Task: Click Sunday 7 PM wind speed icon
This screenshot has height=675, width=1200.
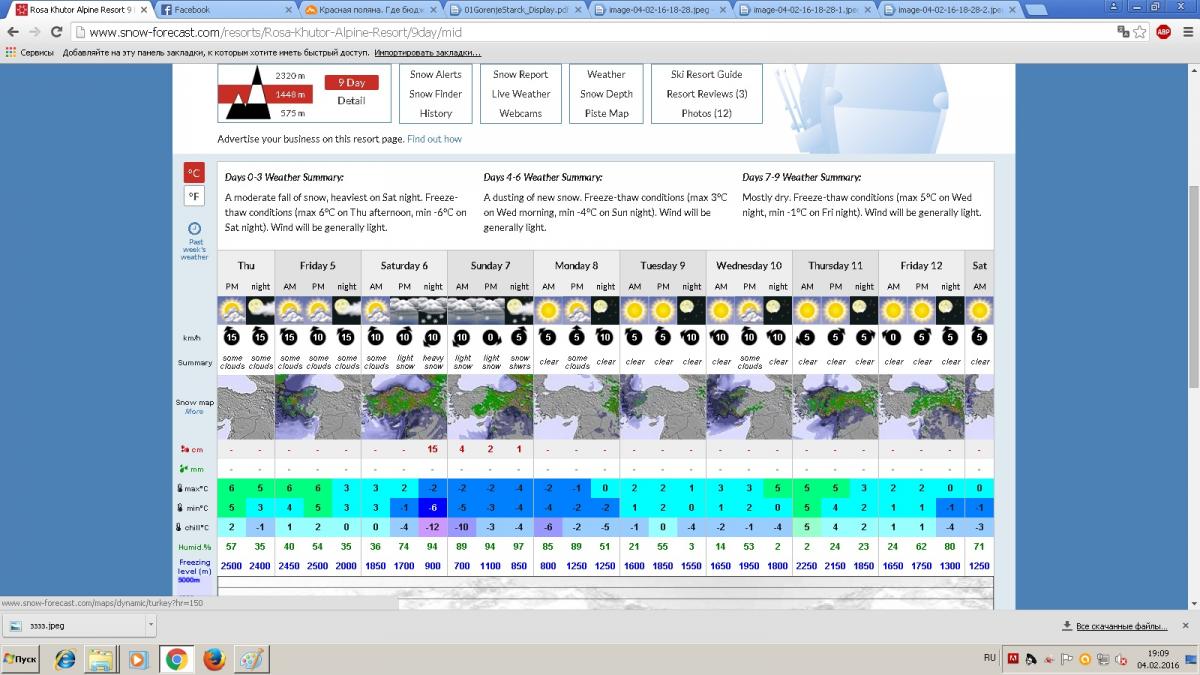Action: coord(490,338)
